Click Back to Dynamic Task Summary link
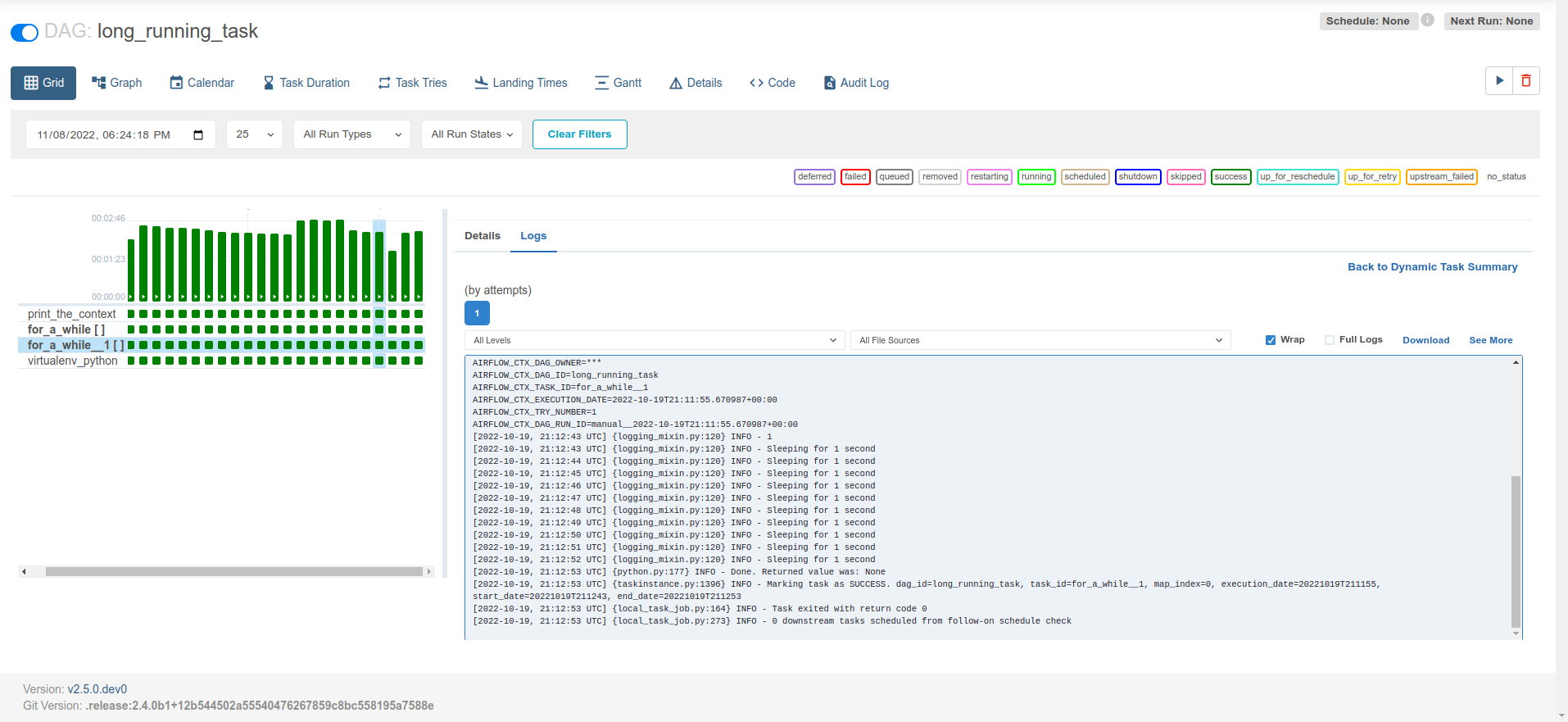Viewport: 1568px width, 722px height. (x=1432, y=267)
